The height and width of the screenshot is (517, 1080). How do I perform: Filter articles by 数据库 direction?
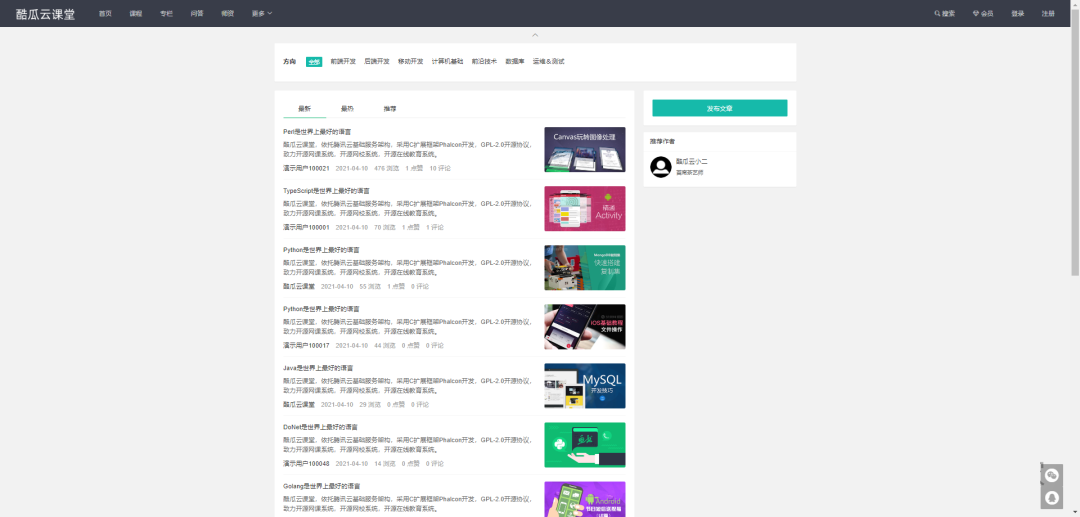(515, 62)
